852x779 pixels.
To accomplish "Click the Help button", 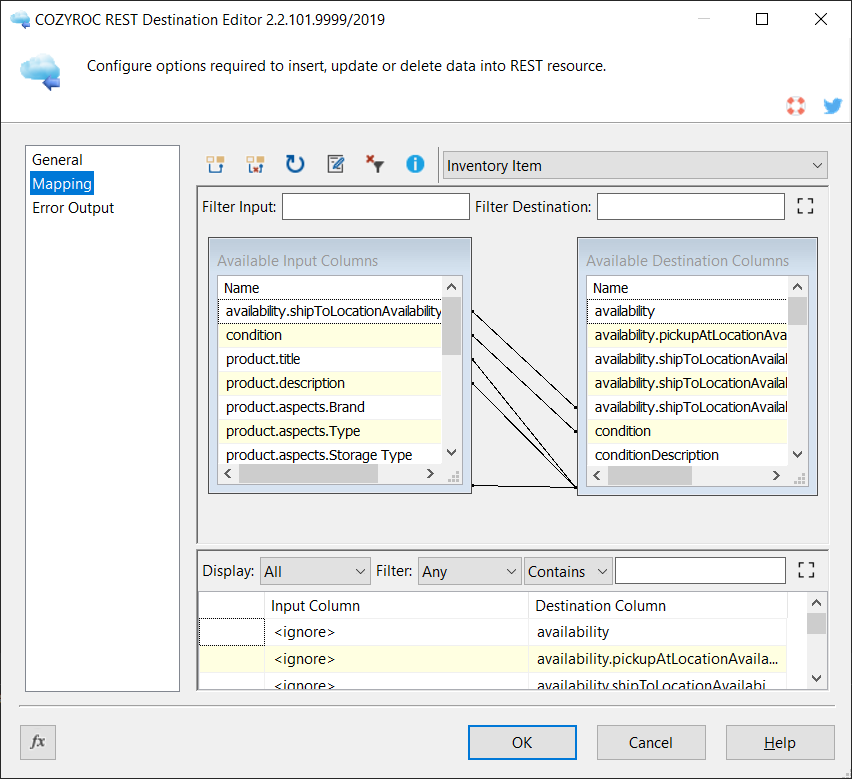I will click(x=780, y=743).
